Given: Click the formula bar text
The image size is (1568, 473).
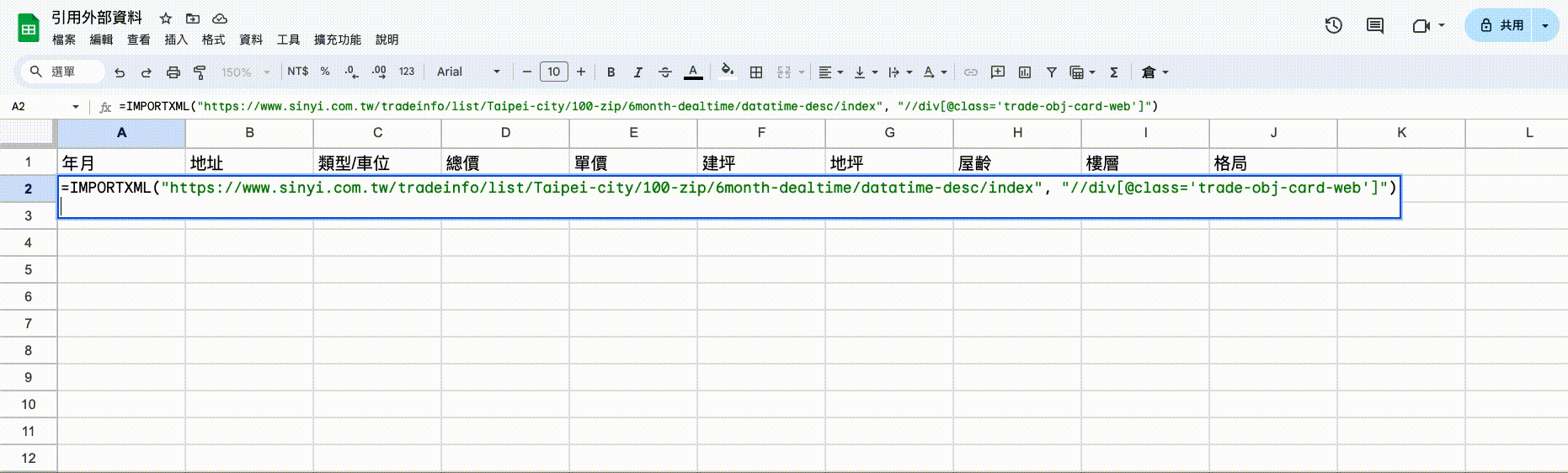Looking at the screenshot, I should point(638,106).
